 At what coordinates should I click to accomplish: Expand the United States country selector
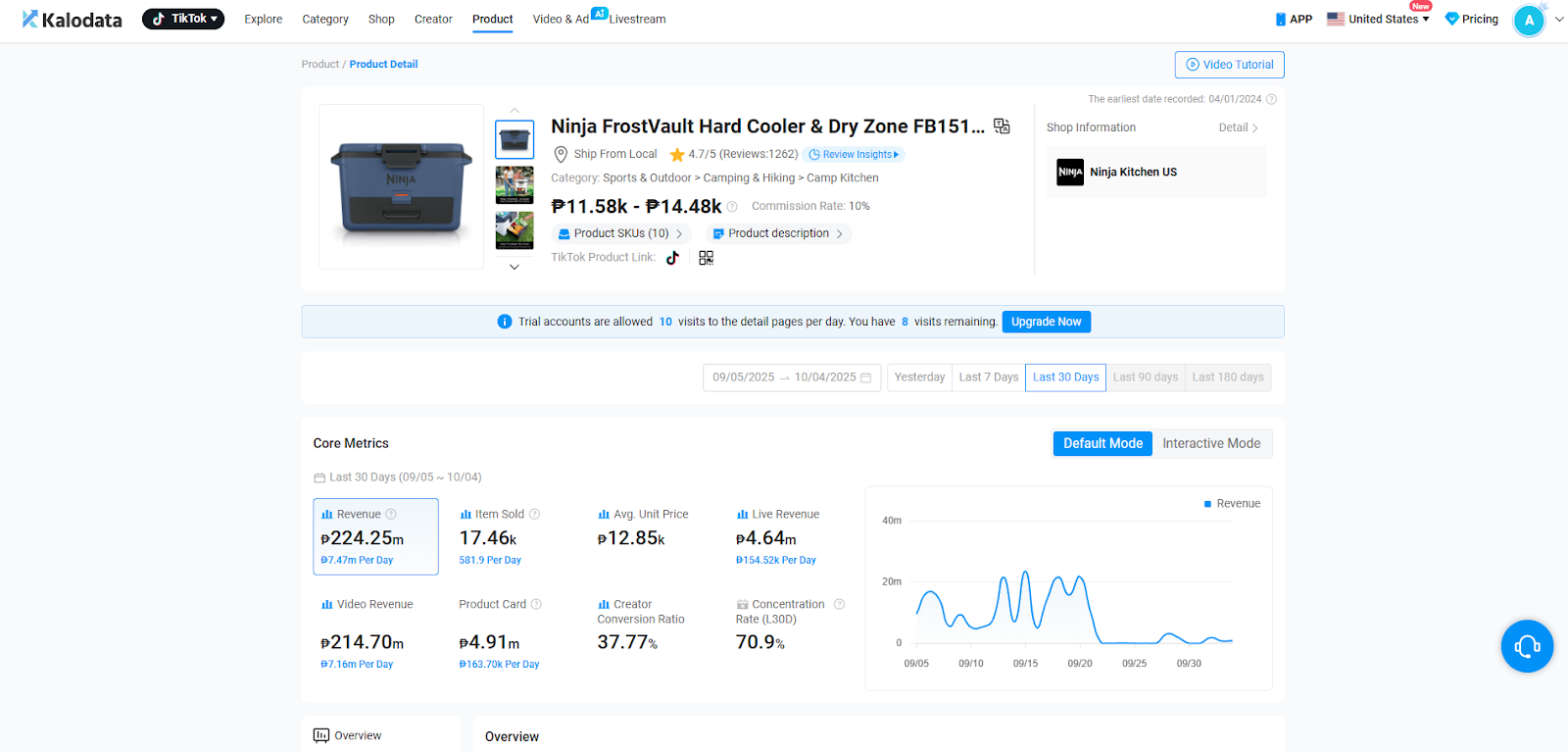[1378, 20]
